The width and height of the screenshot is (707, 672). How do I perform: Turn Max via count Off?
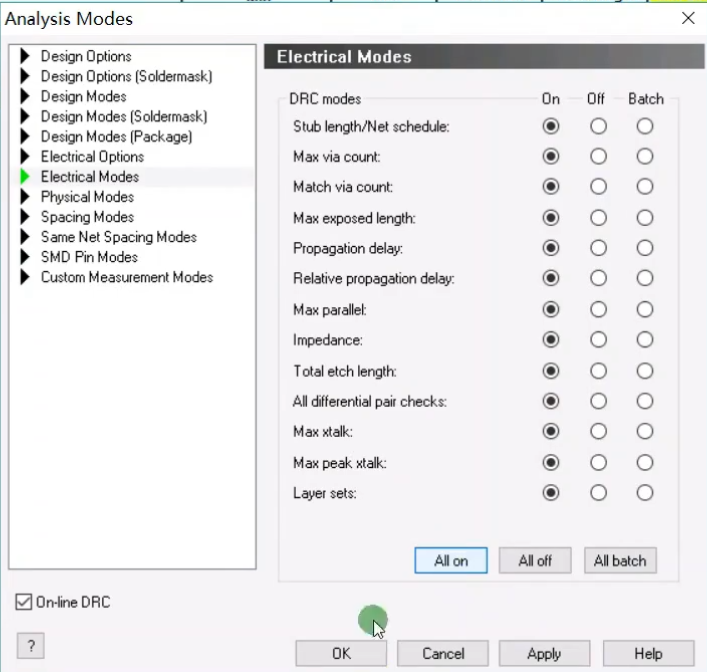[598, 156]
